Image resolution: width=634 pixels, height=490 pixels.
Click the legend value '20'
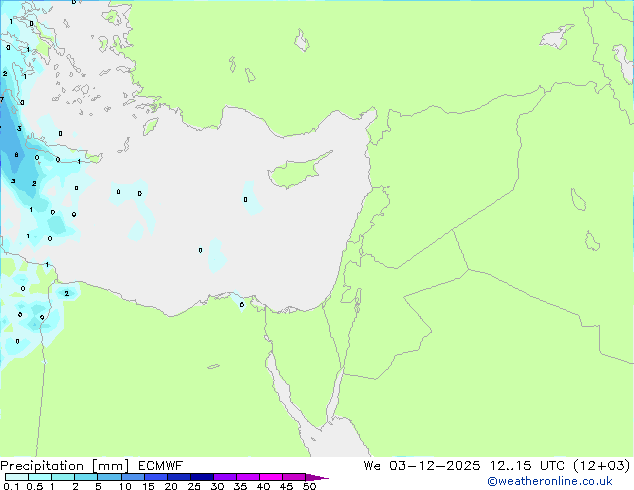pos(171,486)
